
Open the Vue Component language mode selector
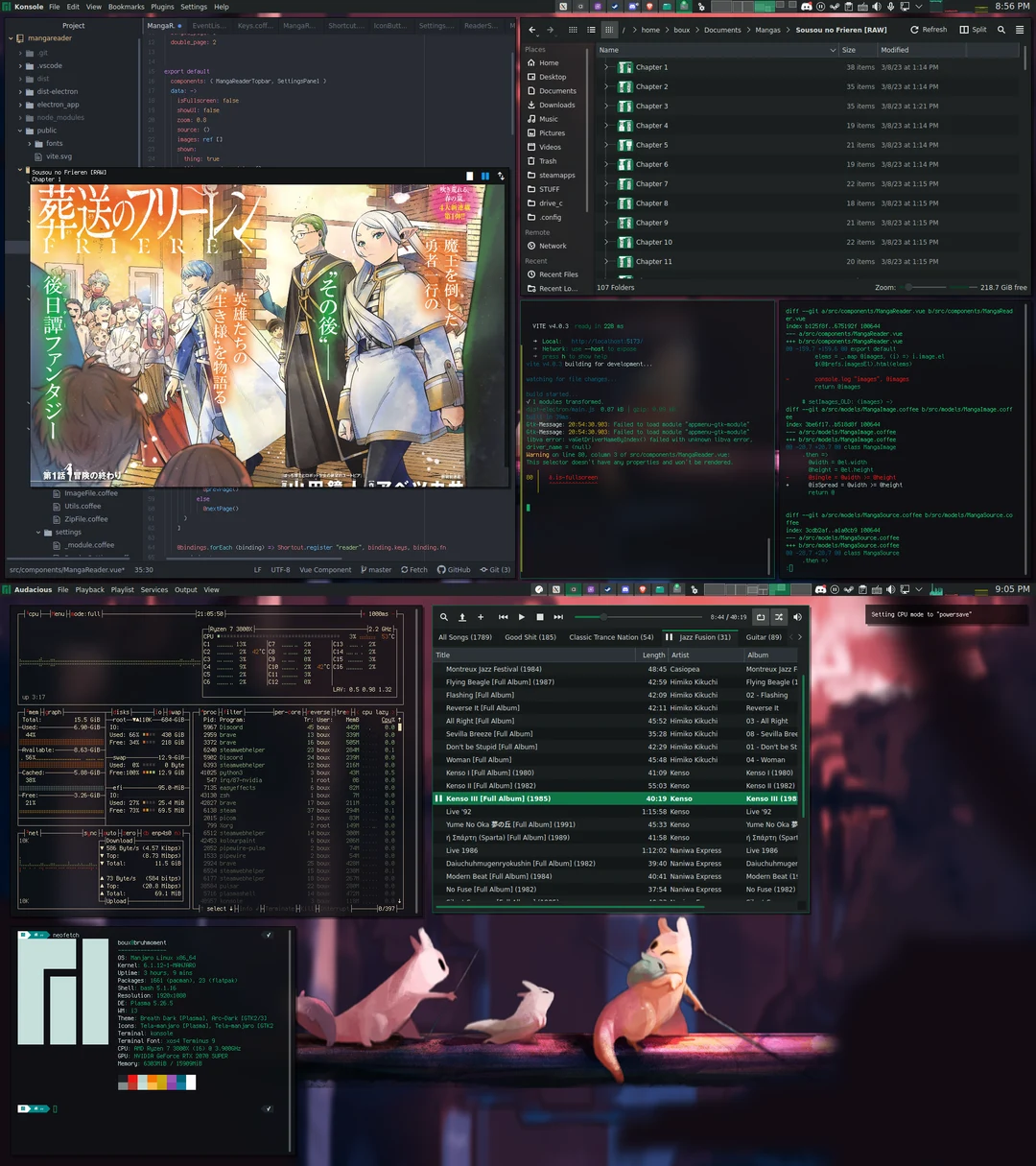pyautogui.click(x=325, y=569)
